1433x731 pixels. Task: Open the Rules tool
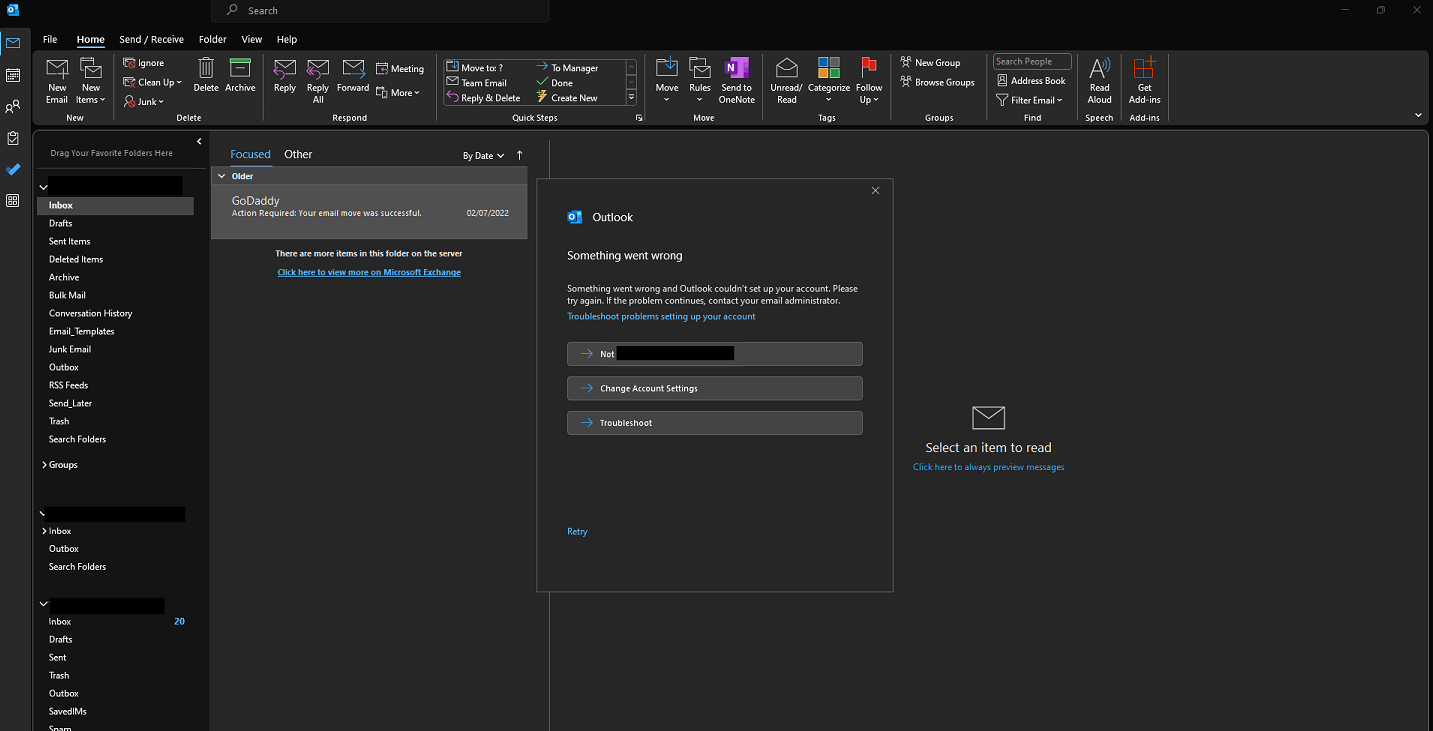click(x=700, y=80)
